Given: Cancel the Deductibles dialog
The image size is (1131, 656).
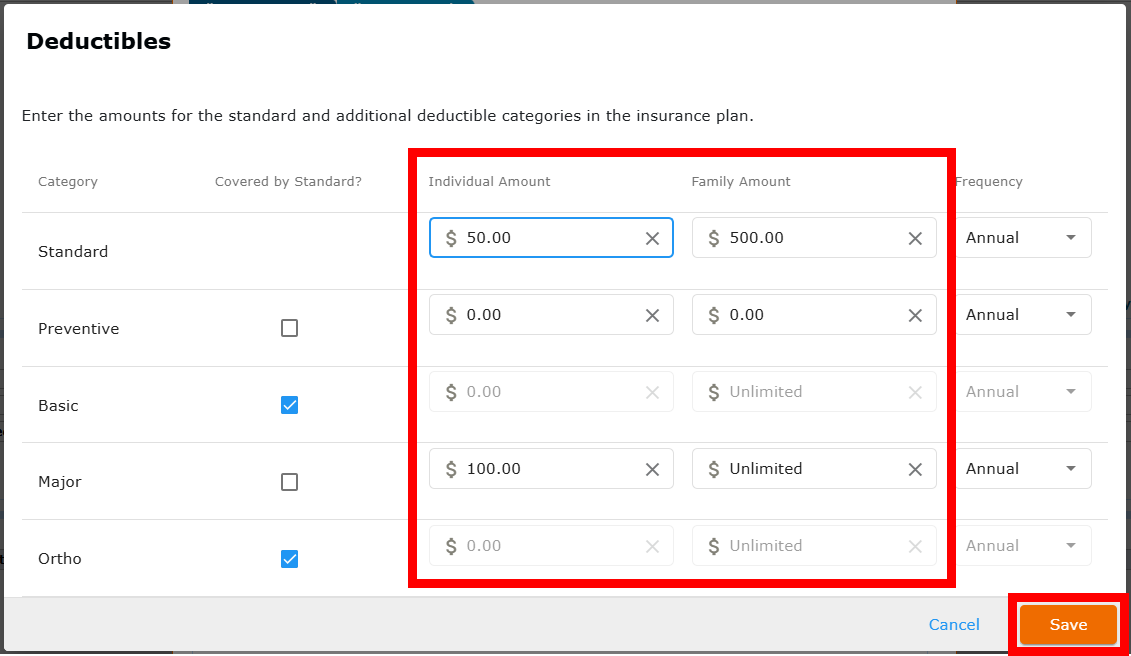Looking at the screenshot, I should [x=954, y=624].
